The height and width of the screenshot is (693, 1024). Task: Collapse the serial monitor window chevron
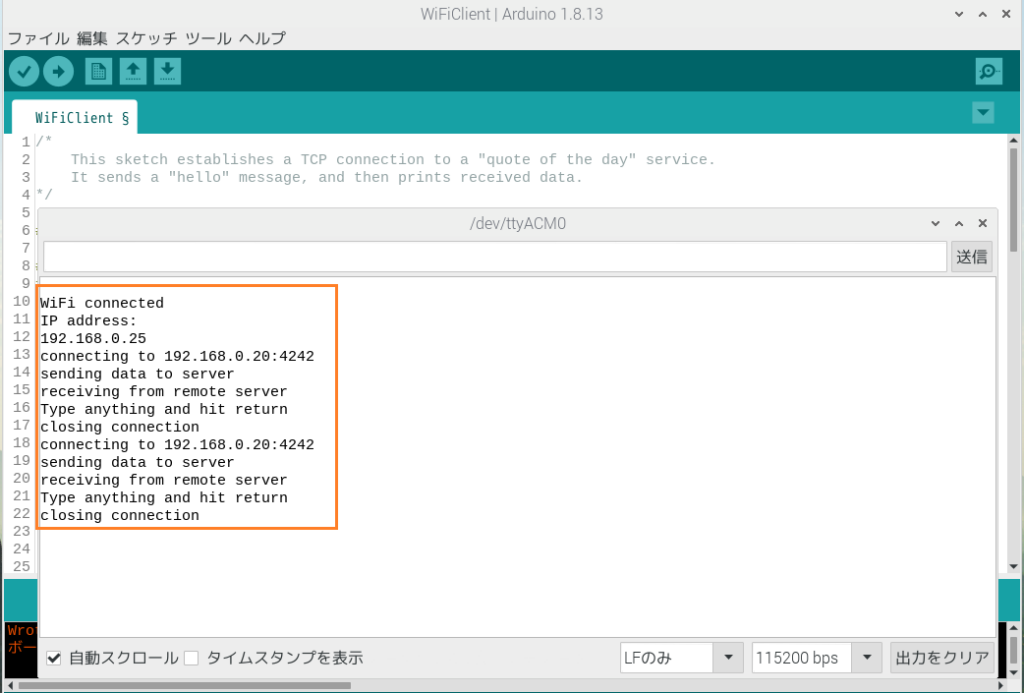(x=934, y=223)
